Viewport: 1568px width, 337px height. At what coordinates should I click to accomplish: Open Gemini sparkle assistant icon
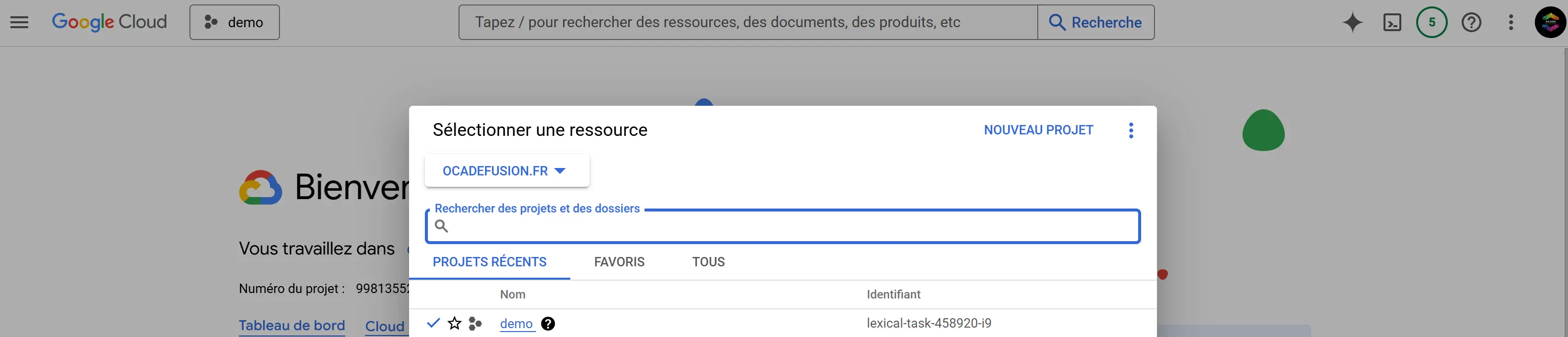pyautogui.click(x=1352, y=23)
